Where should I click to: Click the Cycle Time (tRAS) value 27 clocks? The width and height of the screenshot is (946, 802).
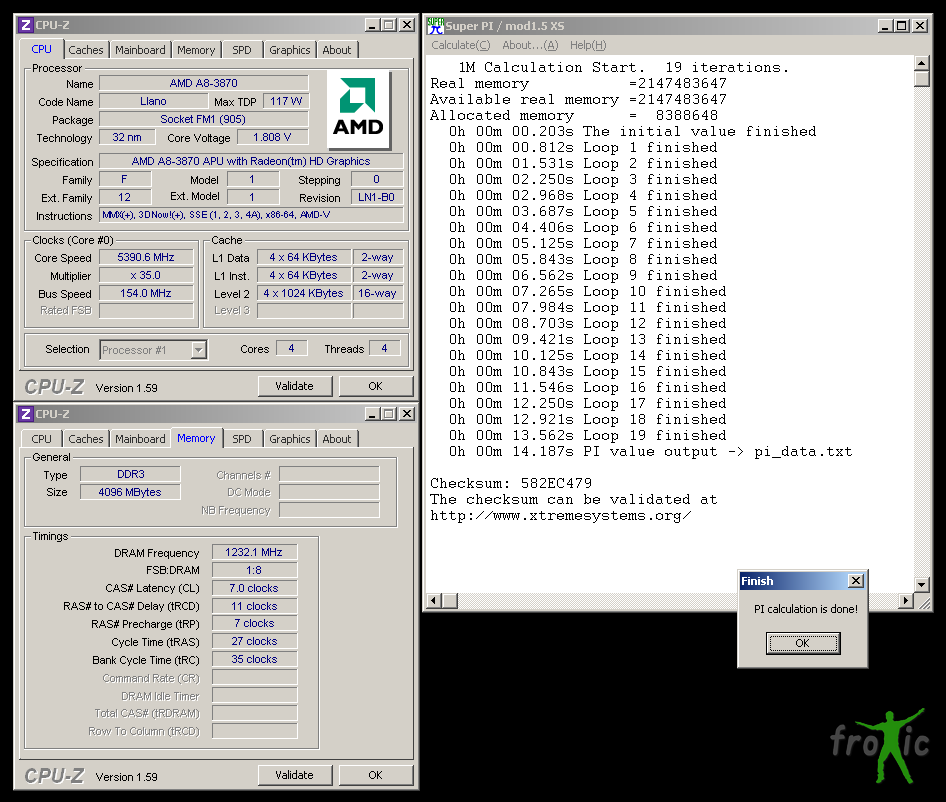coord(255,641)
